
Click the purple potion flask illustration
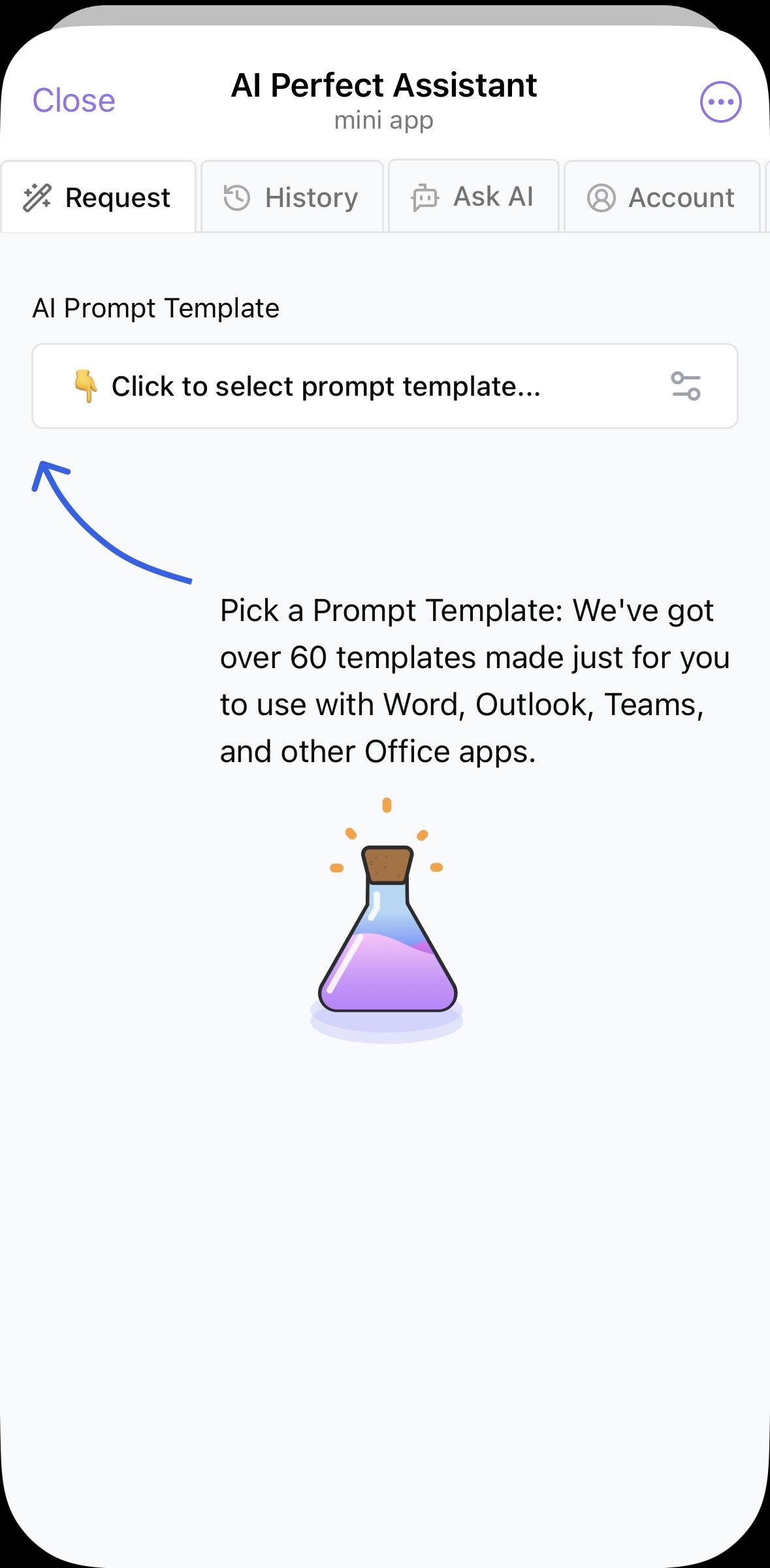click(x=387, y=920)
